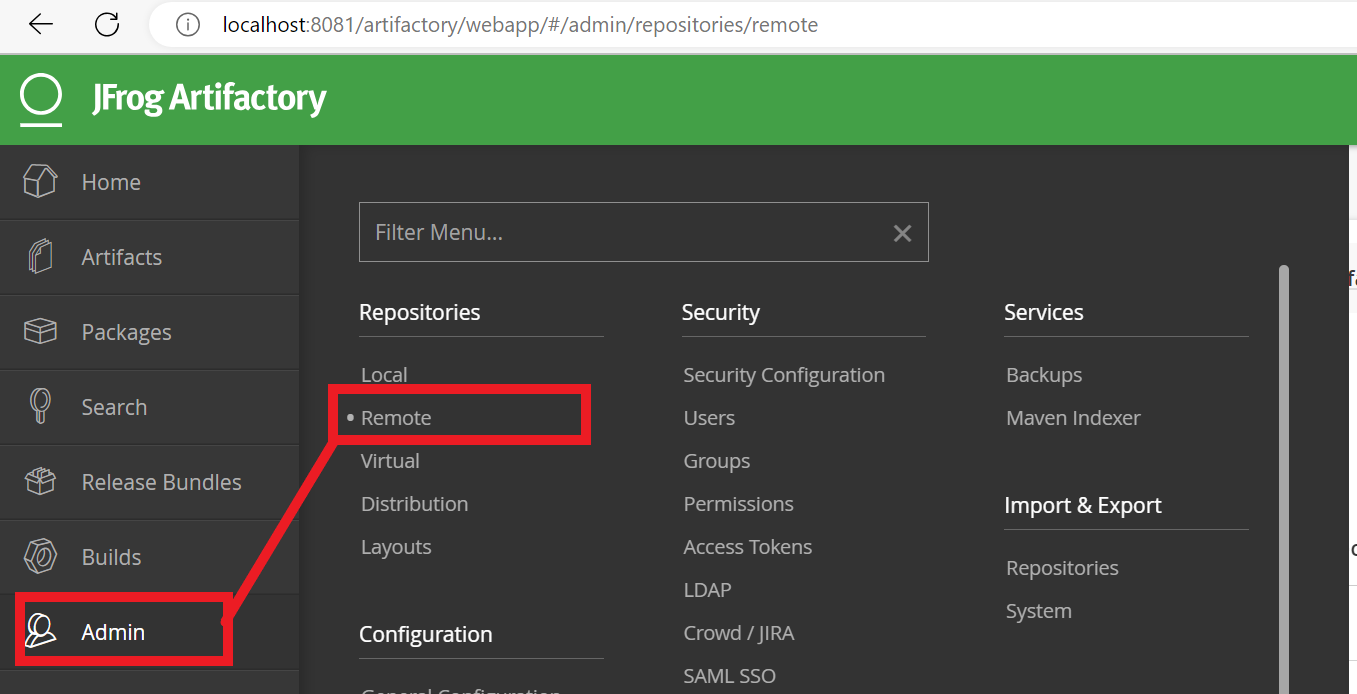Click the Filter Menu input field
This screenshot has height=694, width=1357.
(644, 232)
